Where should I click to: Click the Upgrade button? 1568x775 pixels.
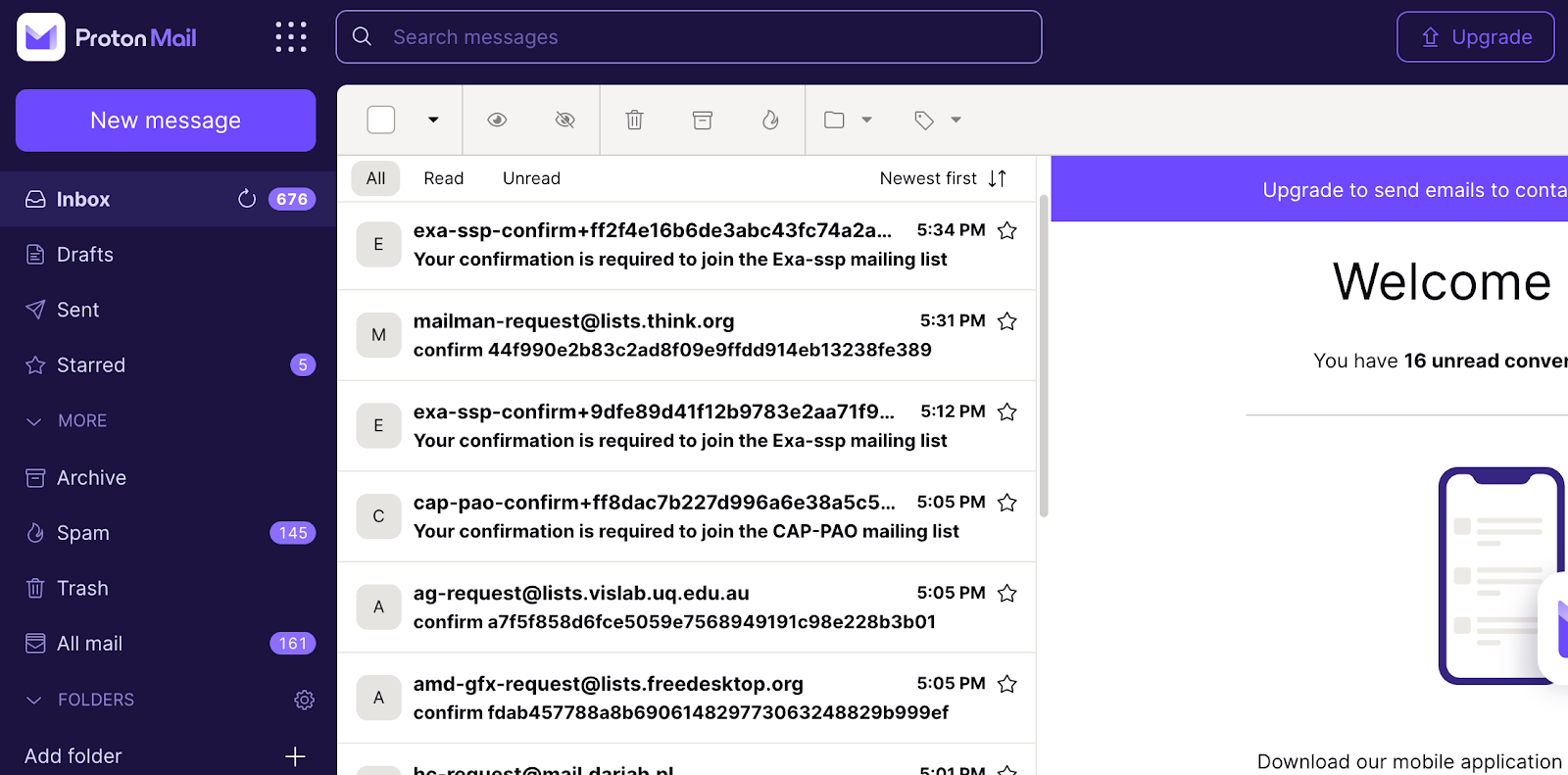click(1476, 37)
